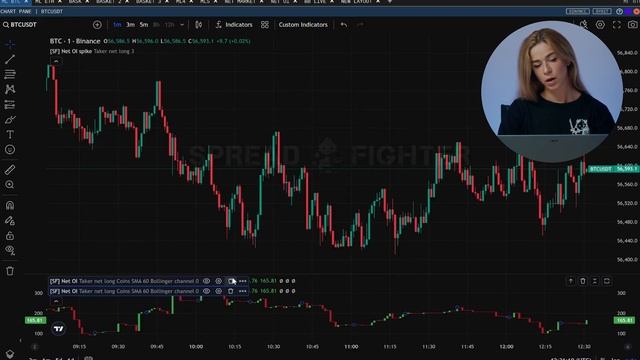Open Custom Indicators
The height and width of the screenshot is (360, 640).
pyautogui.click(x=303, y=25)
